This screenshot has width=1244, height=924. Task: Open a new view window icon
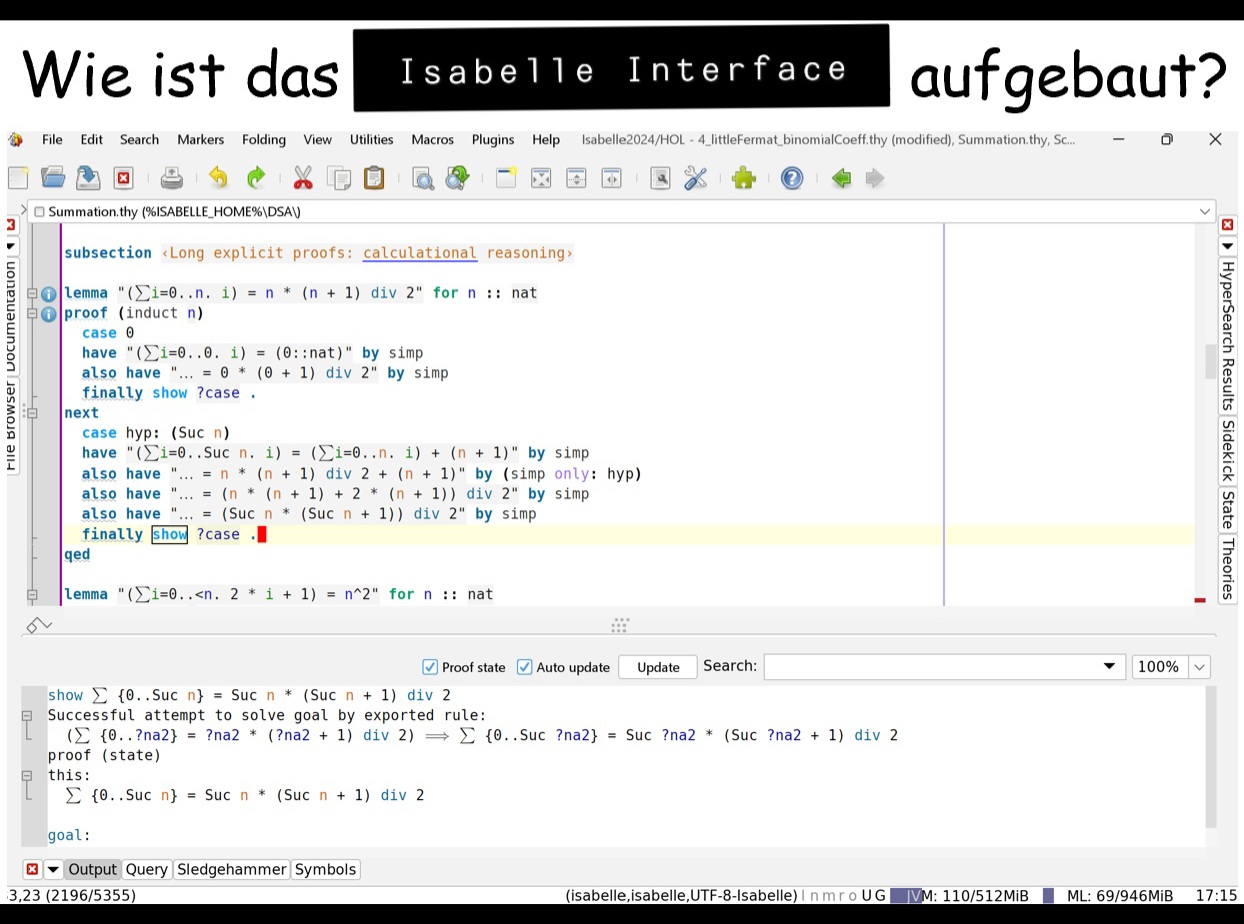[x=506, y=179]
